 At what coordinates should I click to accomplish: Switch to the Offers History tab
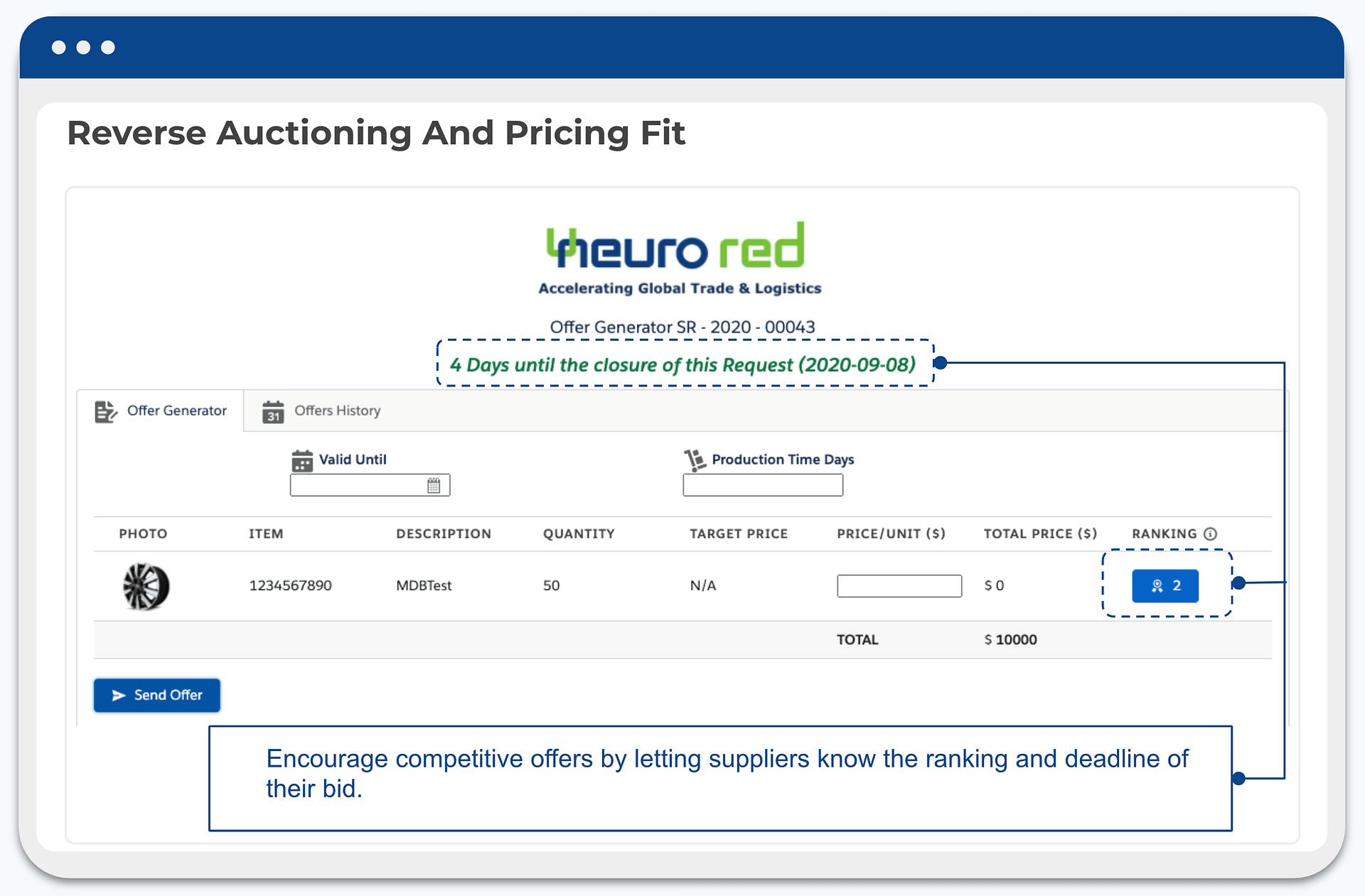click(337, 411)
